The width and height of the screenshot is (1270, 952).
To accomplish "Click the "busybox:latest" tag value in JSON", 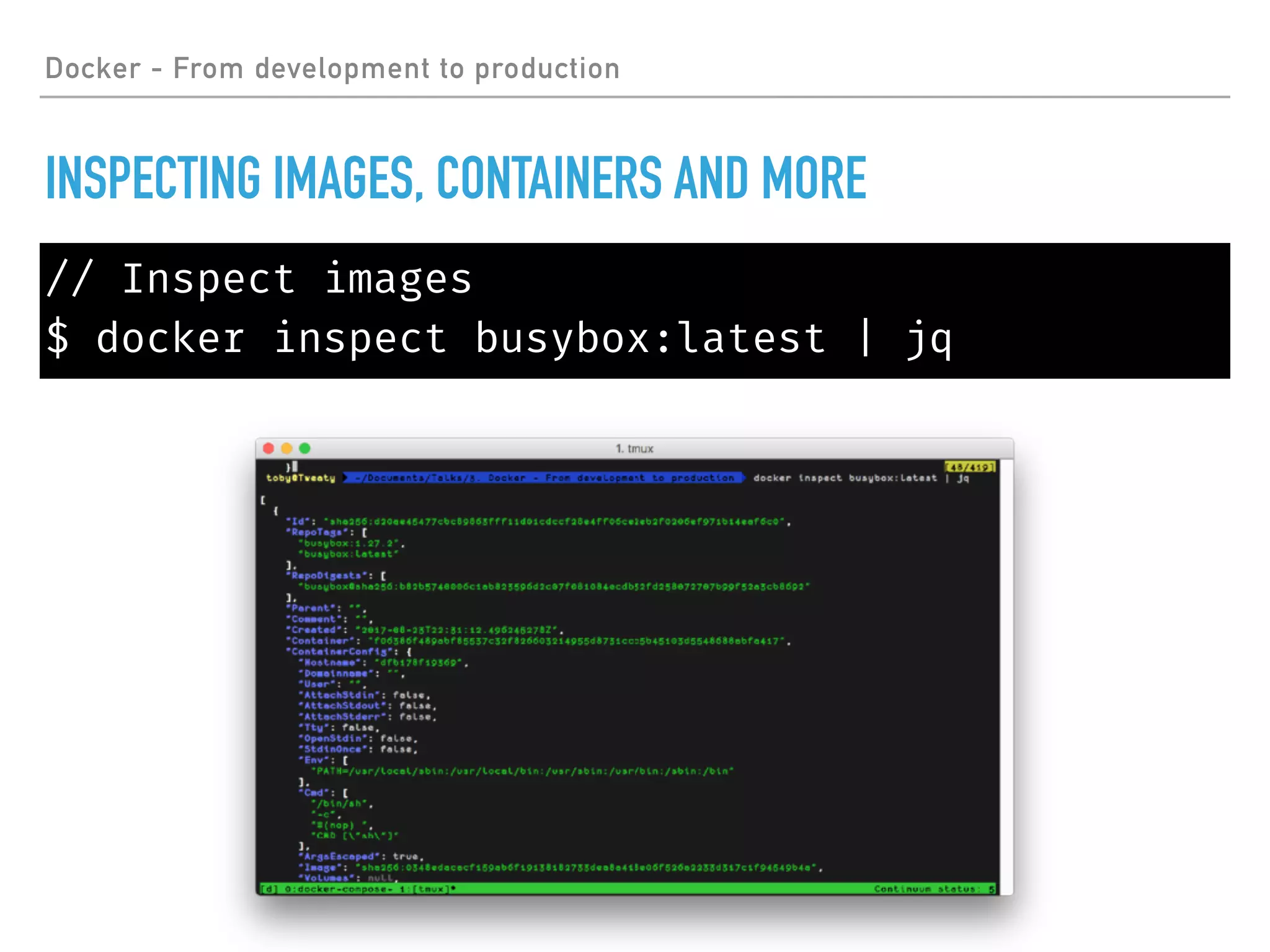I will [x=348, y=554].
